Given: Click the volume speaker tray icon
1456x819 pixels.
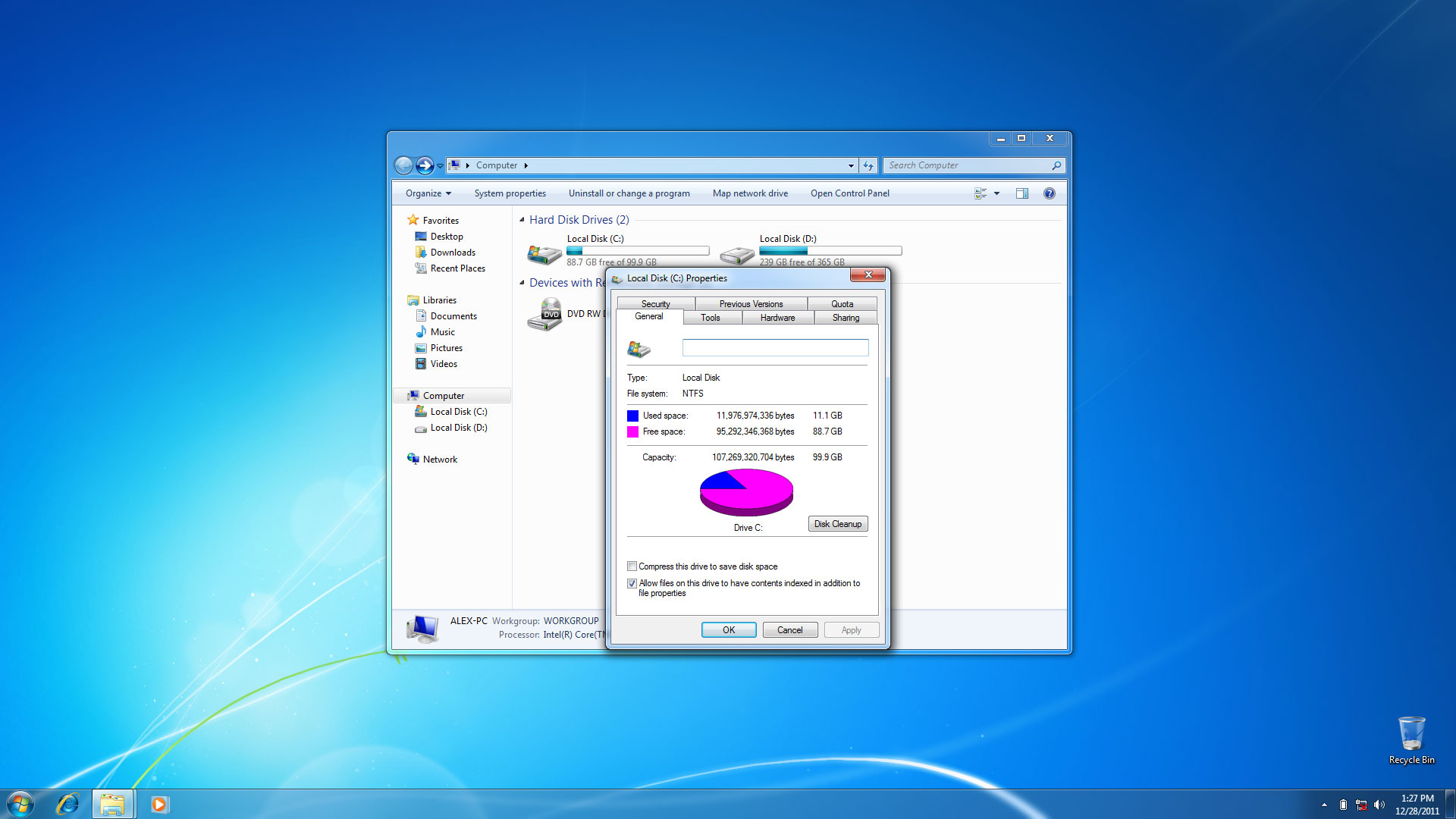Looking at the screenshot, I should pyautogui.click(x=1379, y=805).
